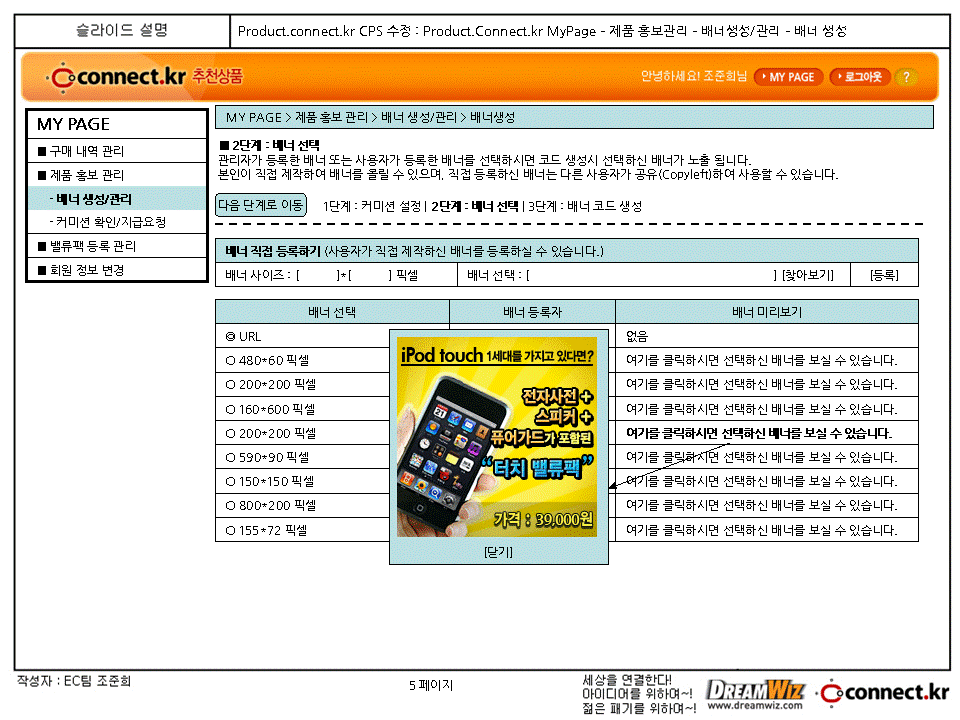This screenshot has height=720, width=960.
Task: Click the banner height size field
Action: click(370, 276)
